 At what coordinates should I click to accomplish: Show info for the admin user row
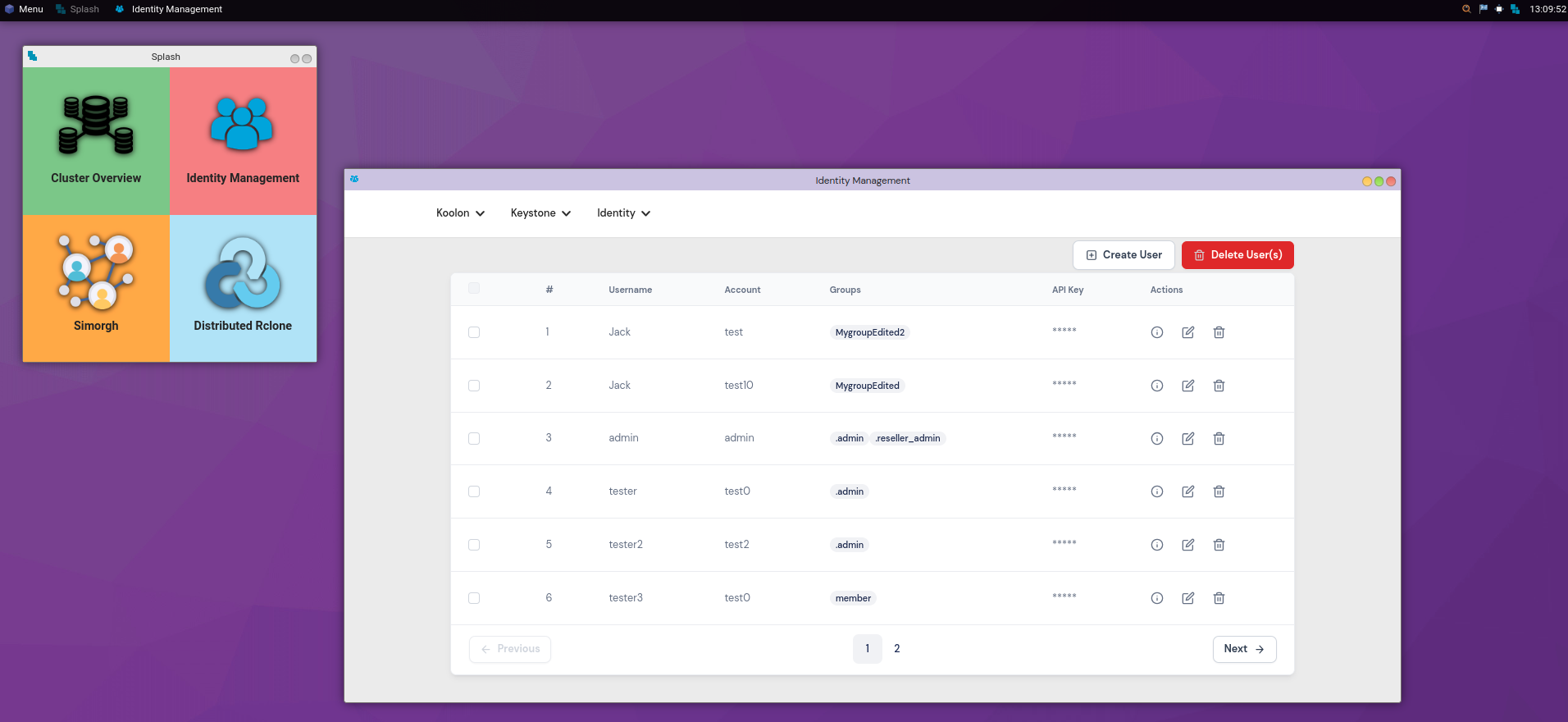click(1157, 438)
